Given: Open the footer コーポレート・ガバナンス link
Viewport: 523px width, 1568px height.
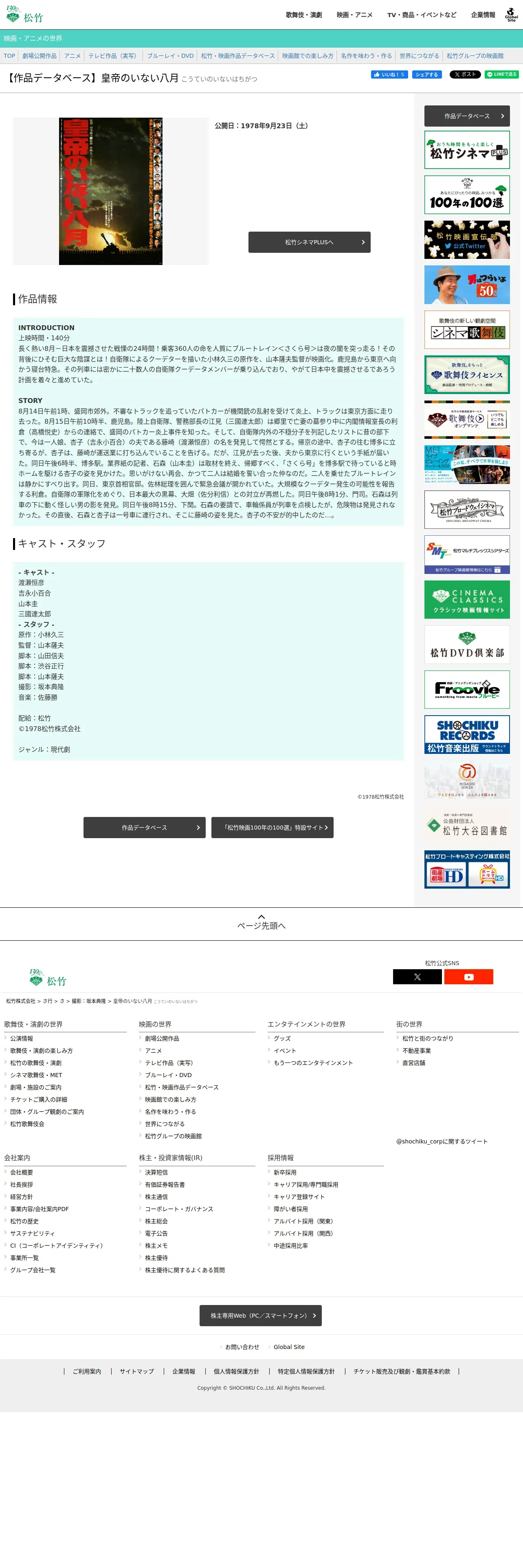Looking at the screenshot, I should (x=179, y=1209).
